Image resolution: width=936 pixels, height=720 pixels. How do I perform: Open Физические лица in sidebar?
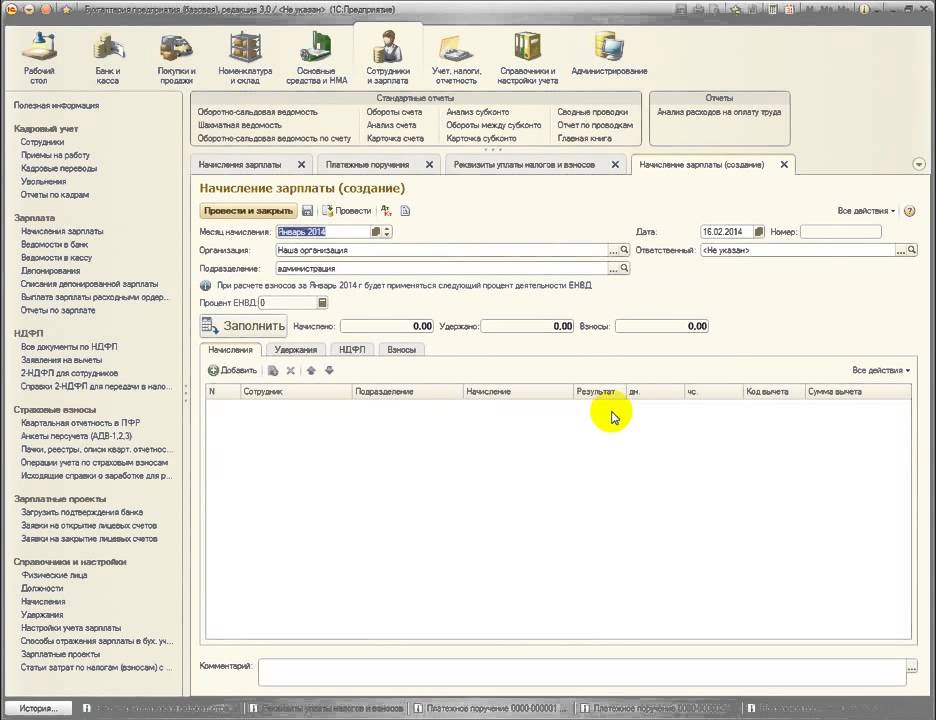(54, 575)
